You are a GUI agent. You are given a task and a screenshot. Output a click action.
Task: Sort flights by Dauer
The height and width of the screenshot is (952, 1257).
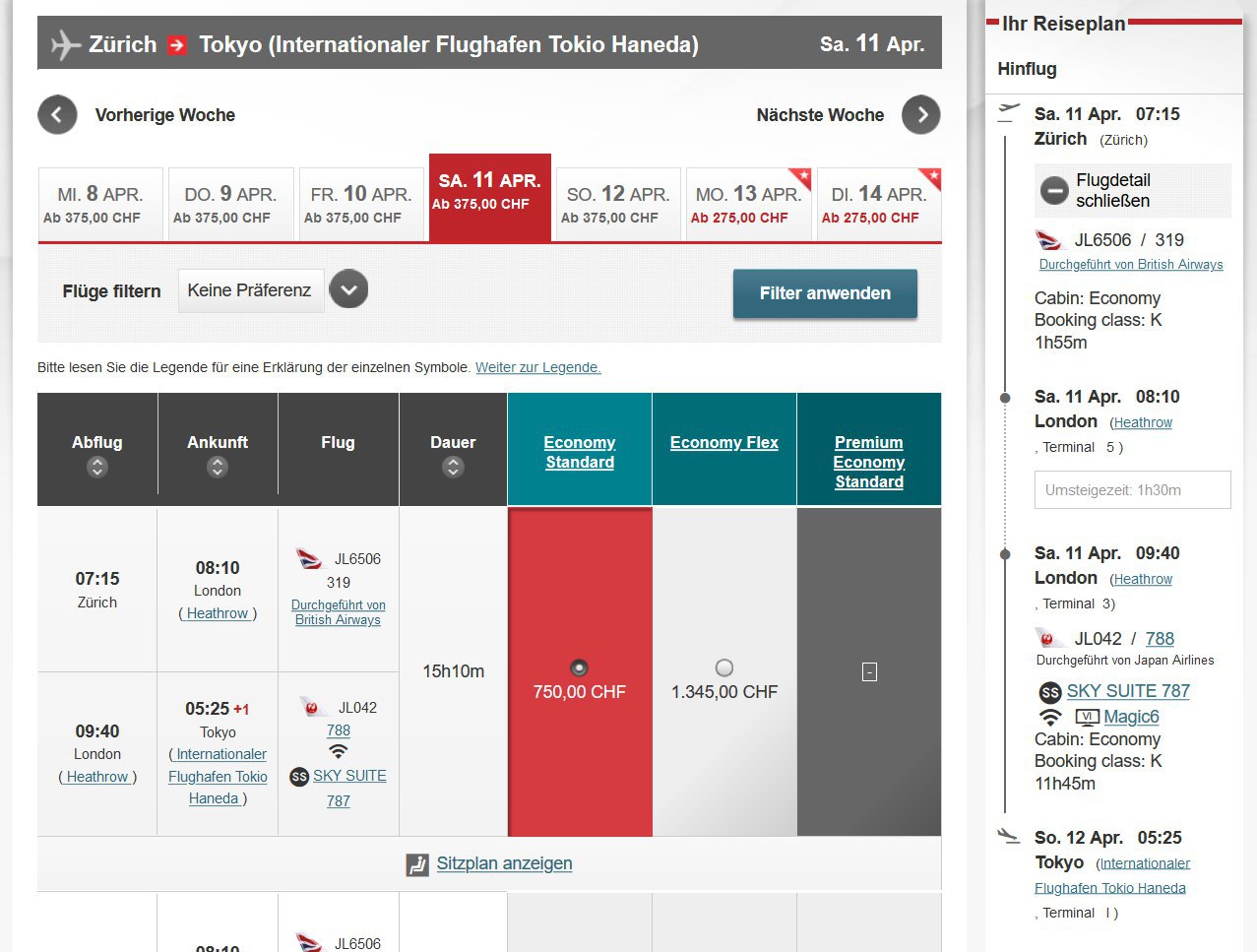tap(453, 468)
